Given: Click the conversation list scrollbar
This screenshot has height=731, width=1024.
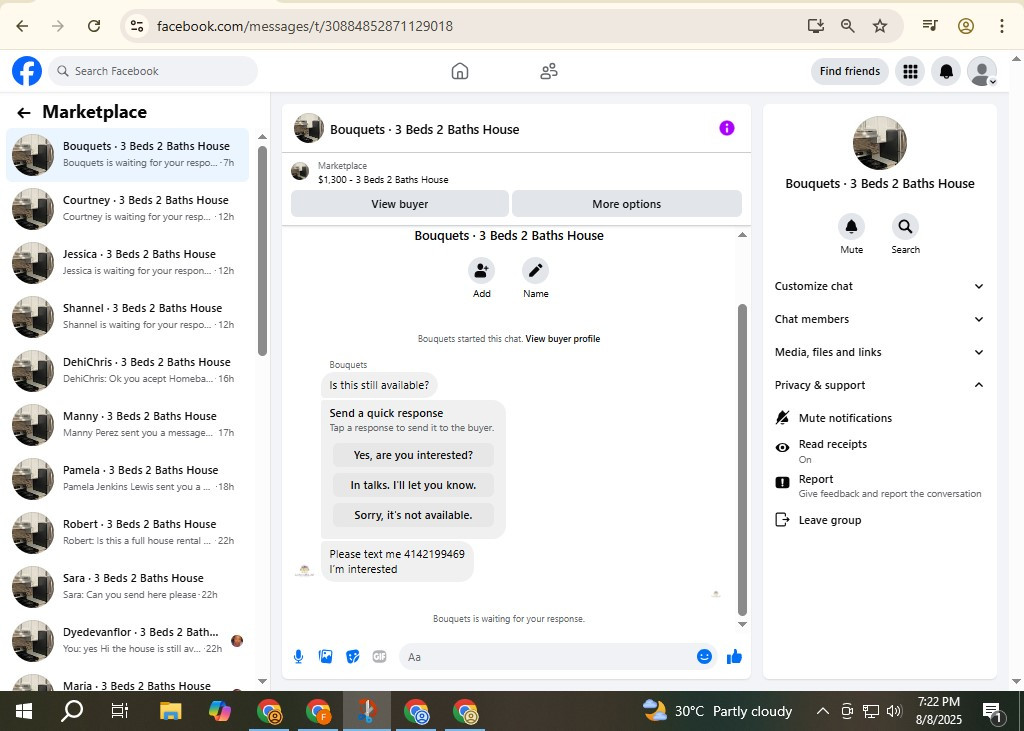Looking at the screenshot, I should 262,250.
